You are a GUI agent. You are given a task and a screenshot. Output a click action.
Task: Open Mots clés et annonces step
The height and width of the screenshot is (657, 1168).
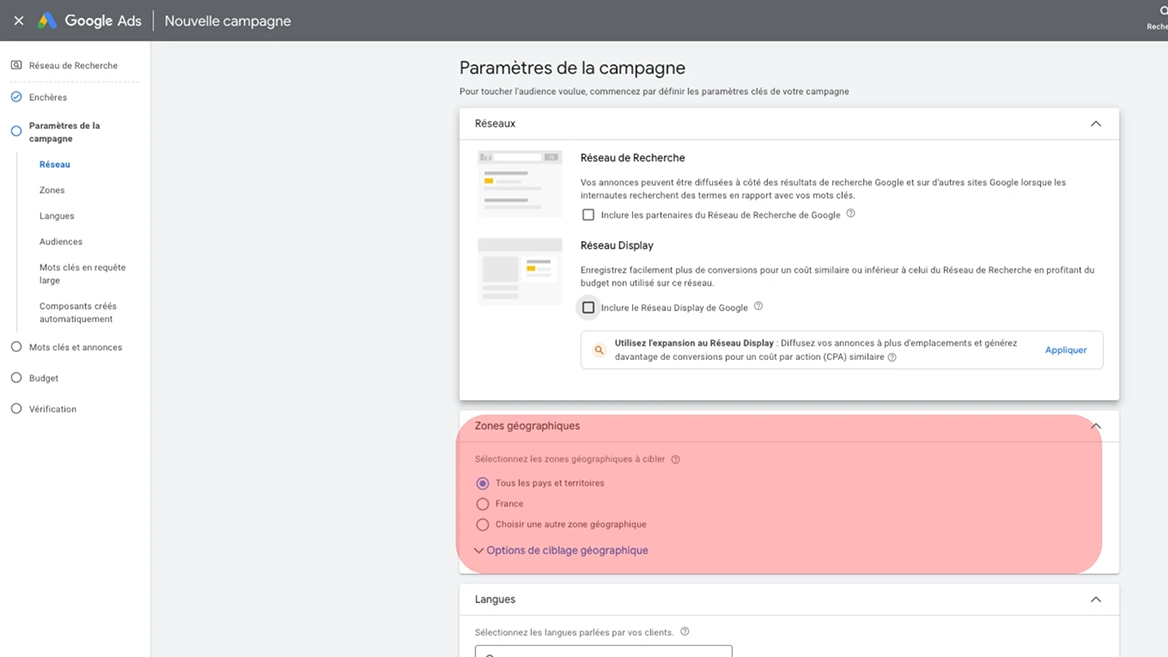pos(75,347)
